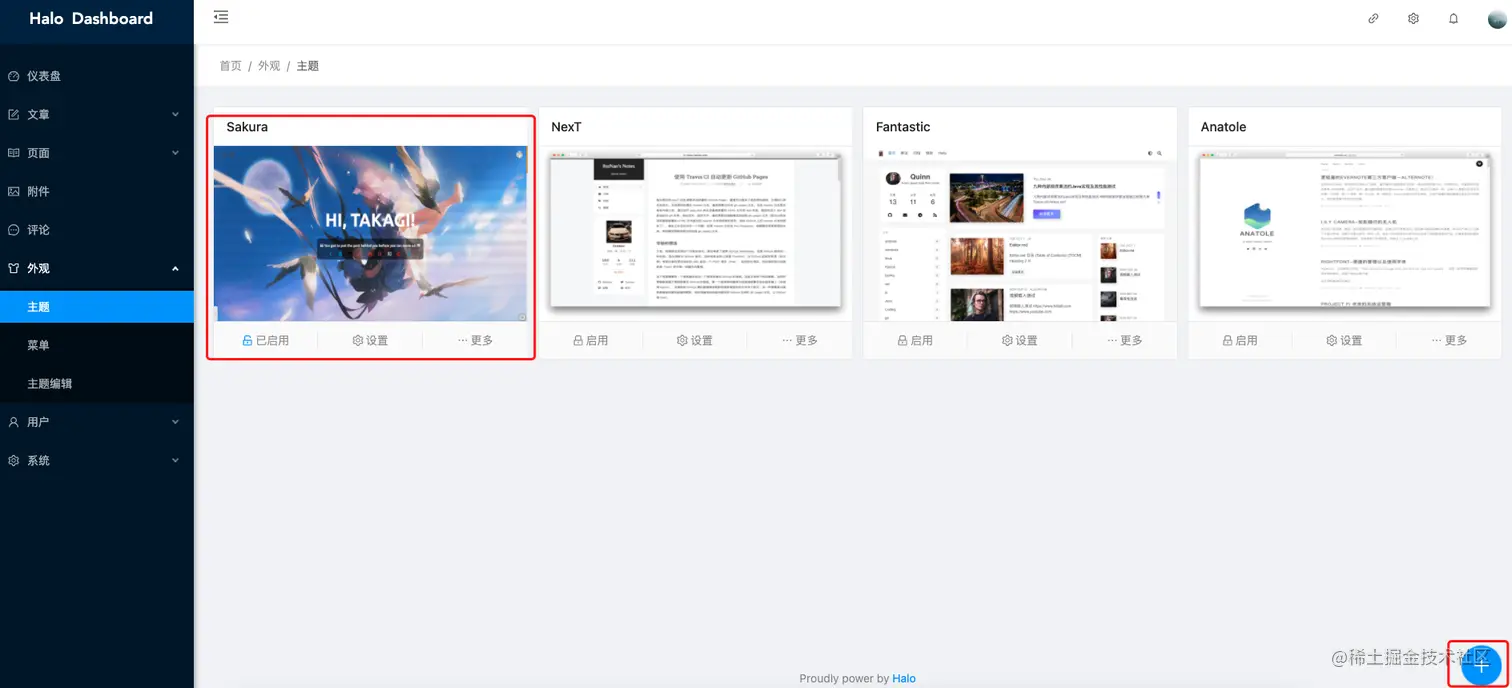Enable the NexT theme with 启用

(x=591, y=341)
